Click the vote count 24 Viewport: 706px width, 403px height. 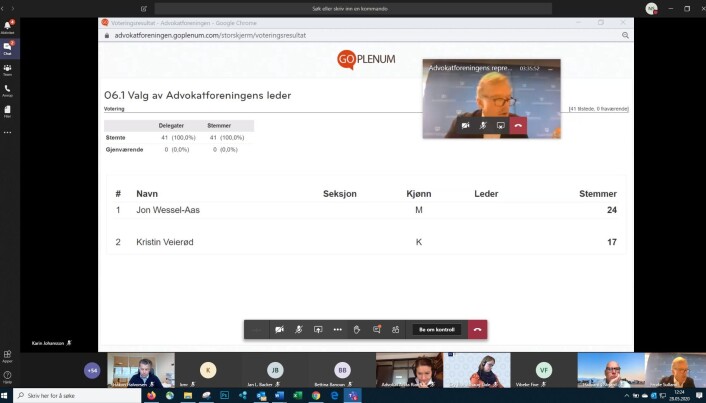[612, 210]
